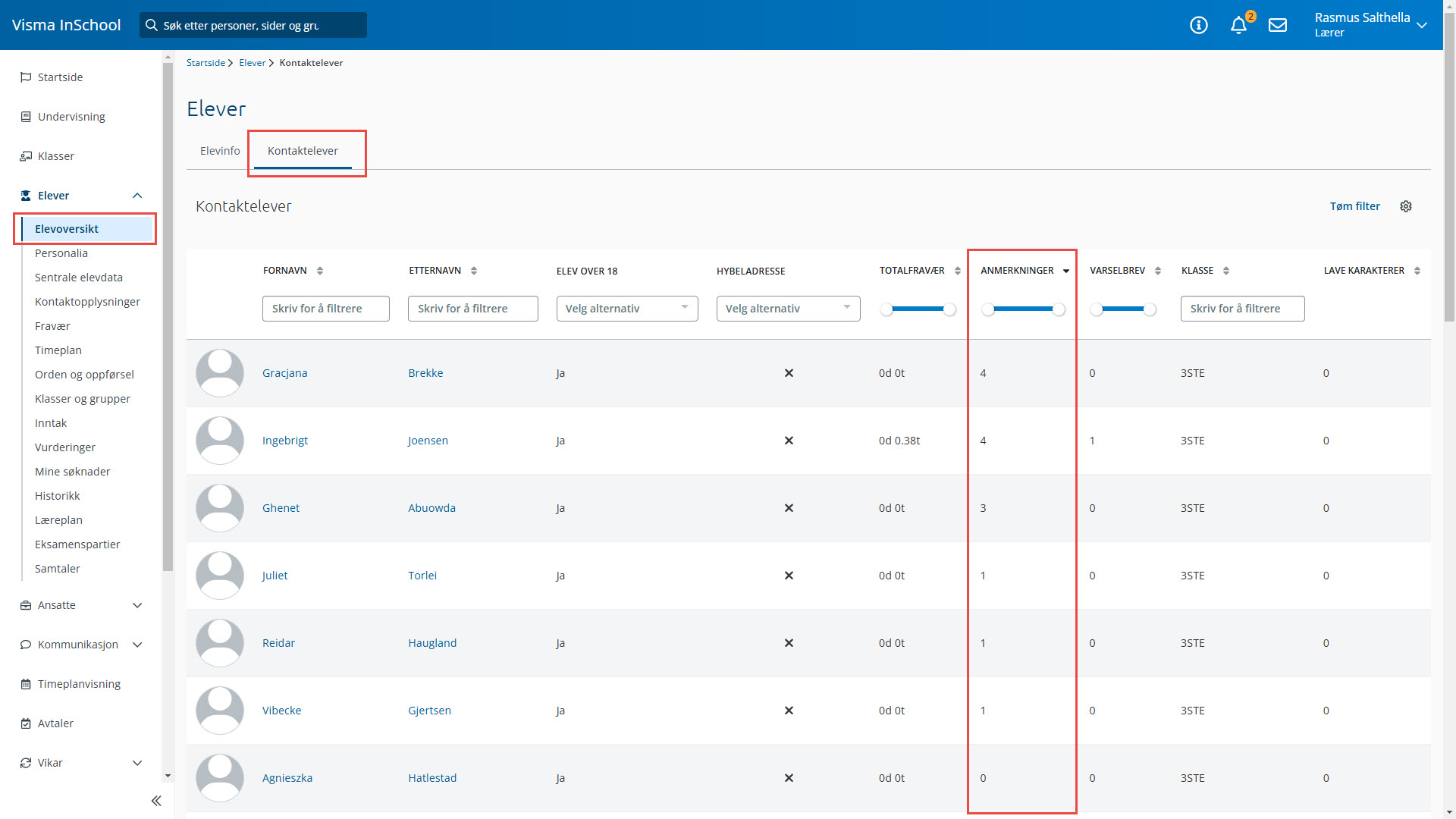
Task: Open the messages envelope icon
Action: tap(1278, 25)
